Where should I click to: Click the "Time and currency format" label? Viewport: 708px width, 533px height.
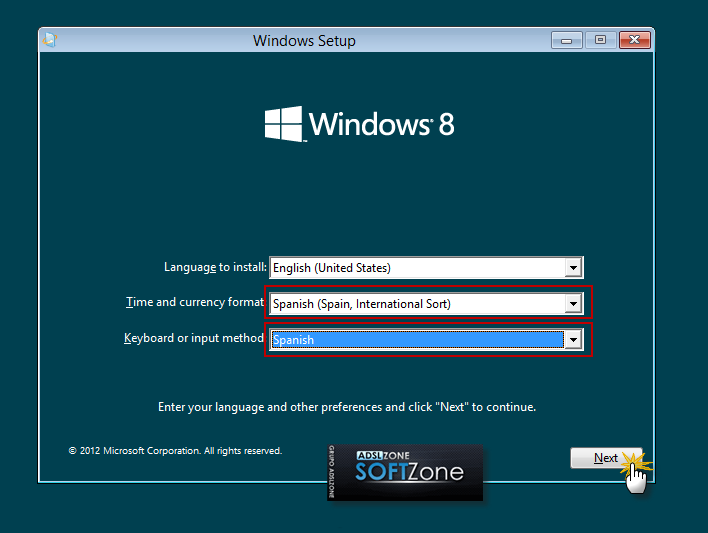195,302
